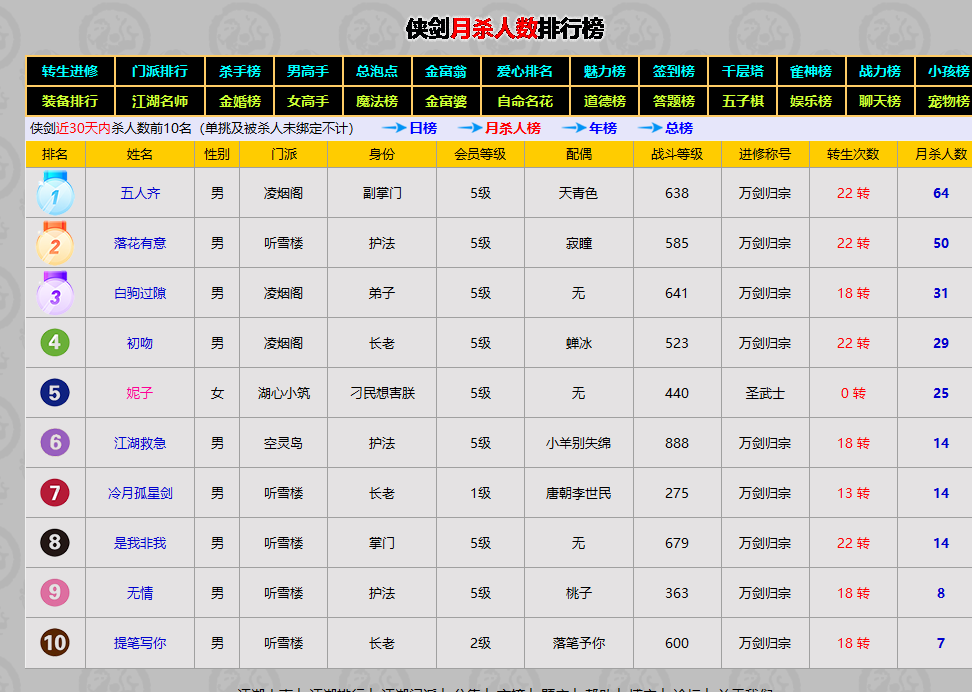Open the 聊天榜 ranking
Viewport: 972px width, 692px height.
coord(880,101)
